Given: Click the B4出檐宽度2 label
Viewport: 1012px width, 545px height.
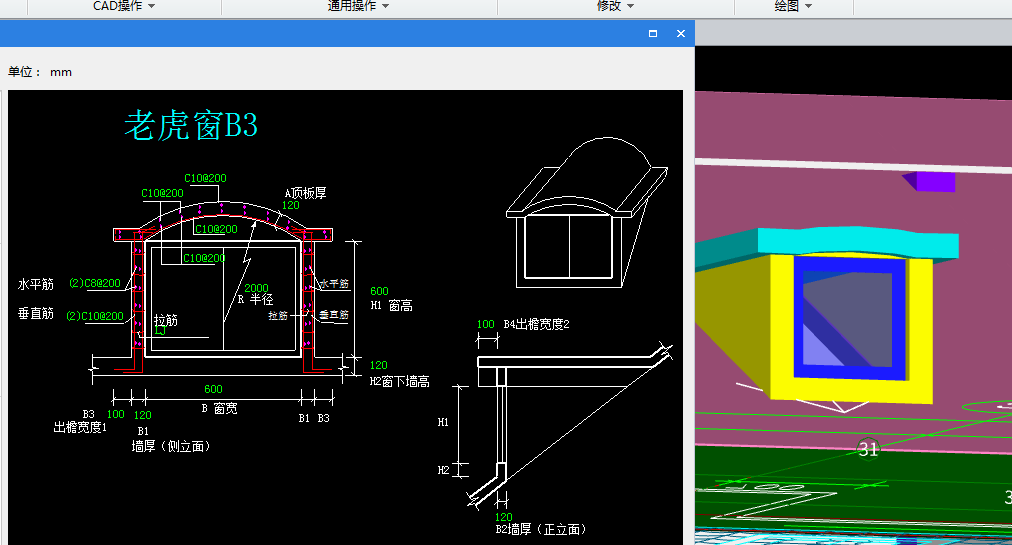Looking at the screenshot, I should point(536,324).
